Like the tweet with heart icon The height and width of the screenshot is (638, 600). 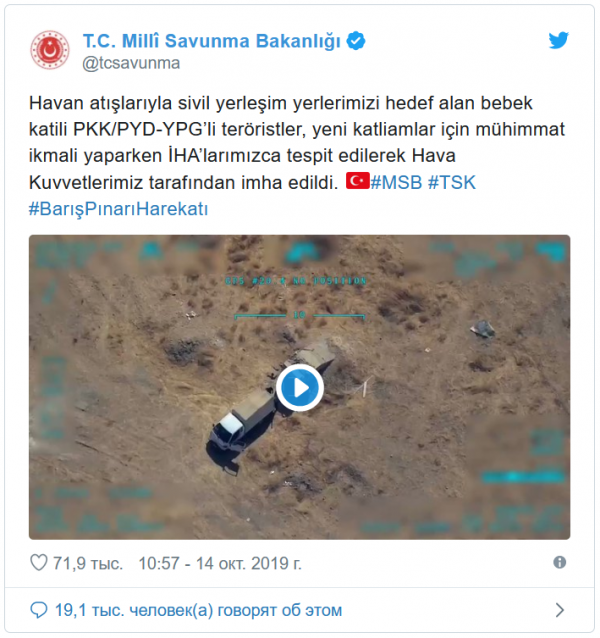click(39, 563)
